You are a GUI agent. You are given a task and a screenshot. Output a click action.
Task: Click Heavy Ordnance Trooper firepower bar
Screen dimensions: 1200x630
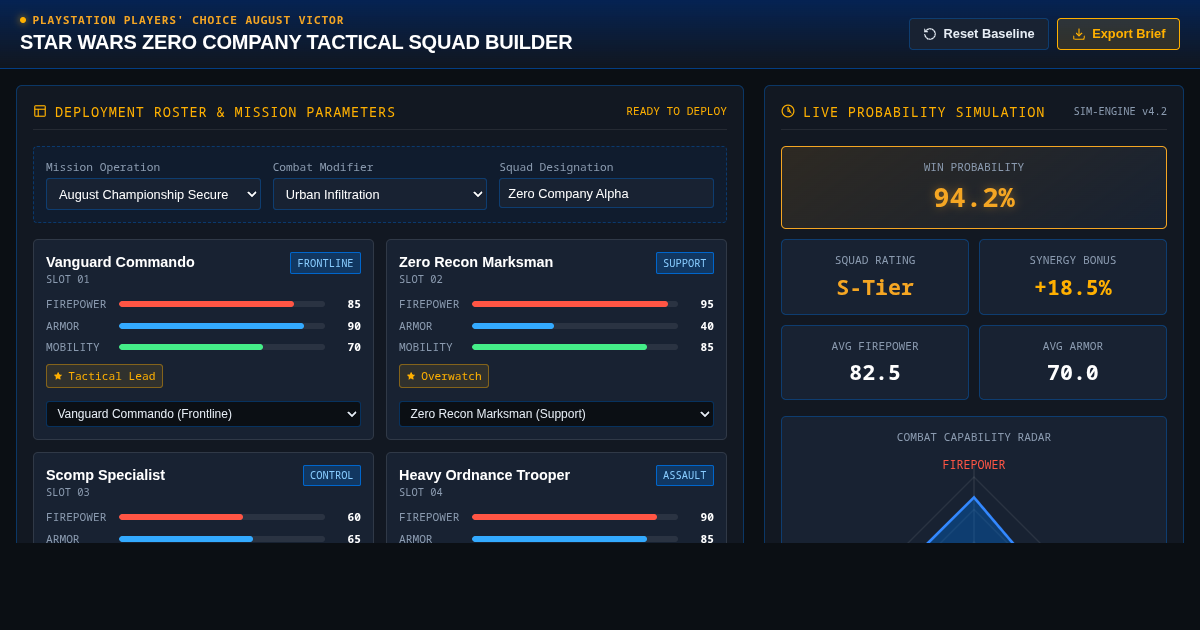[x=575, y=517]
